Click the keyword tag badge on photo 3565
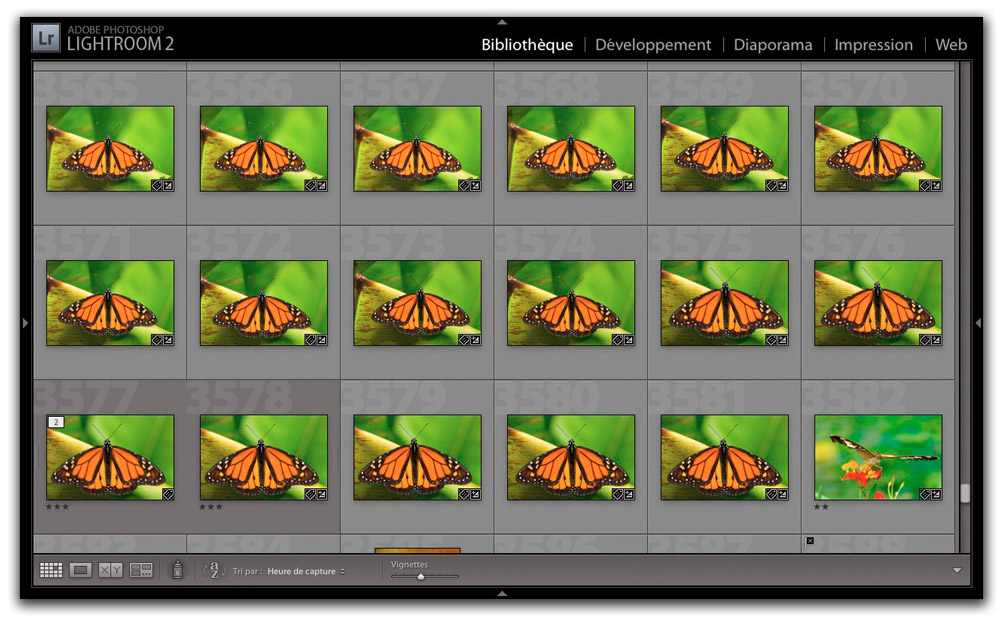Screen dimensions: 1000x622 [x=156, y=186]
